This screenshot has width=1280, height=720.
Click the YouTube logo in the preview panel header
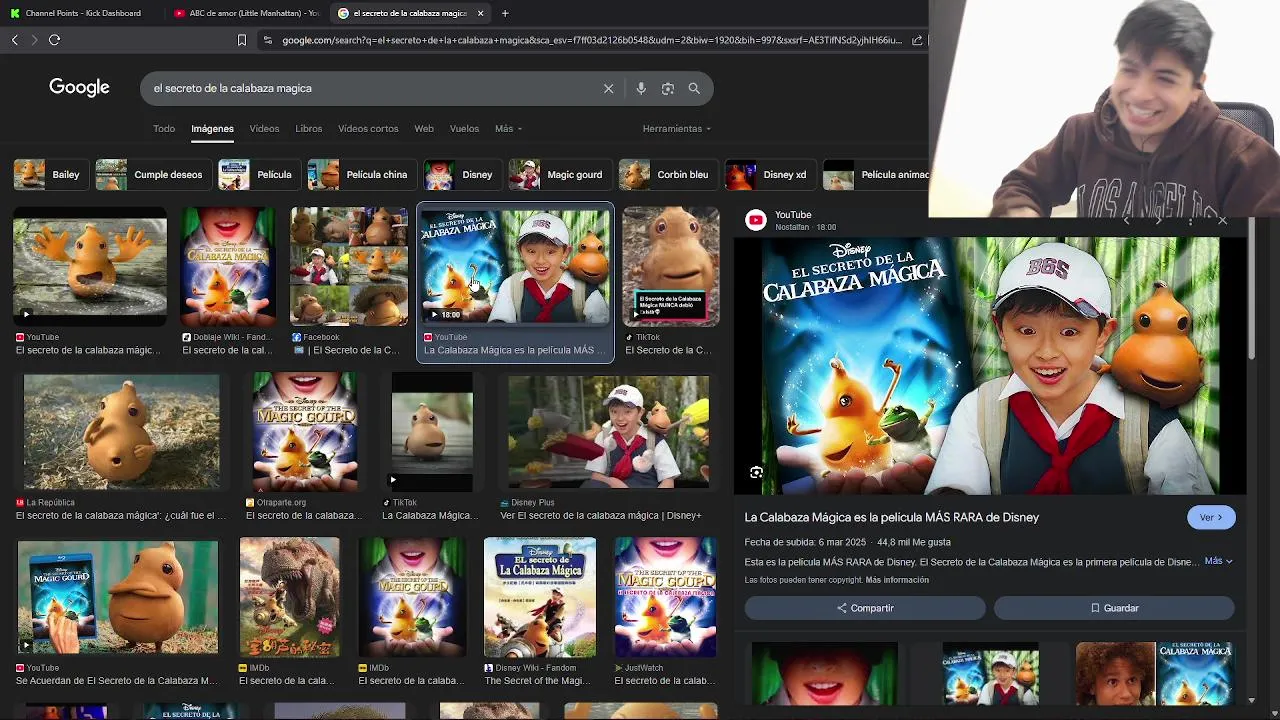coord(756,220)
